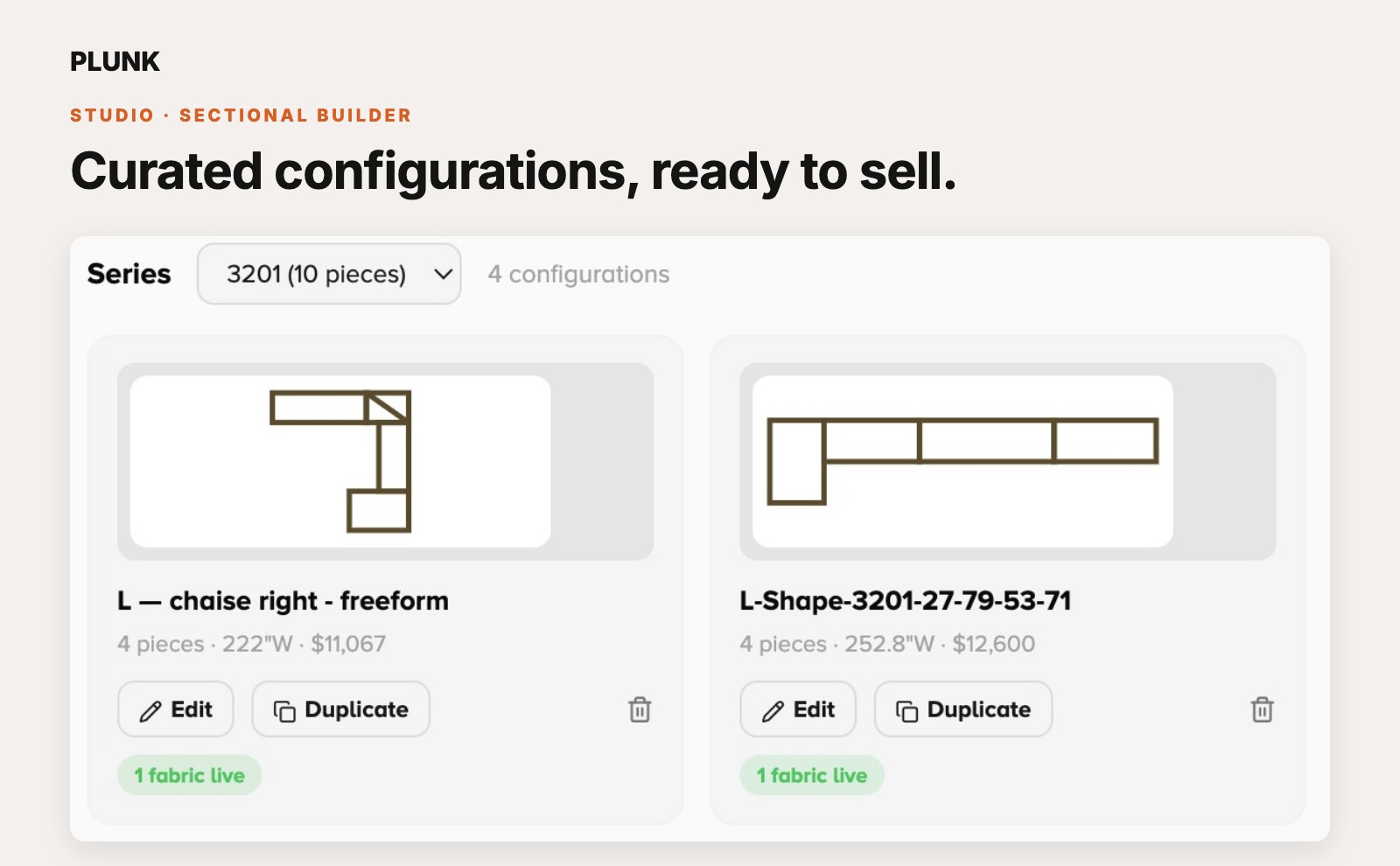Click copy icon in first card's Duplicate button

(x=284, y=711)
